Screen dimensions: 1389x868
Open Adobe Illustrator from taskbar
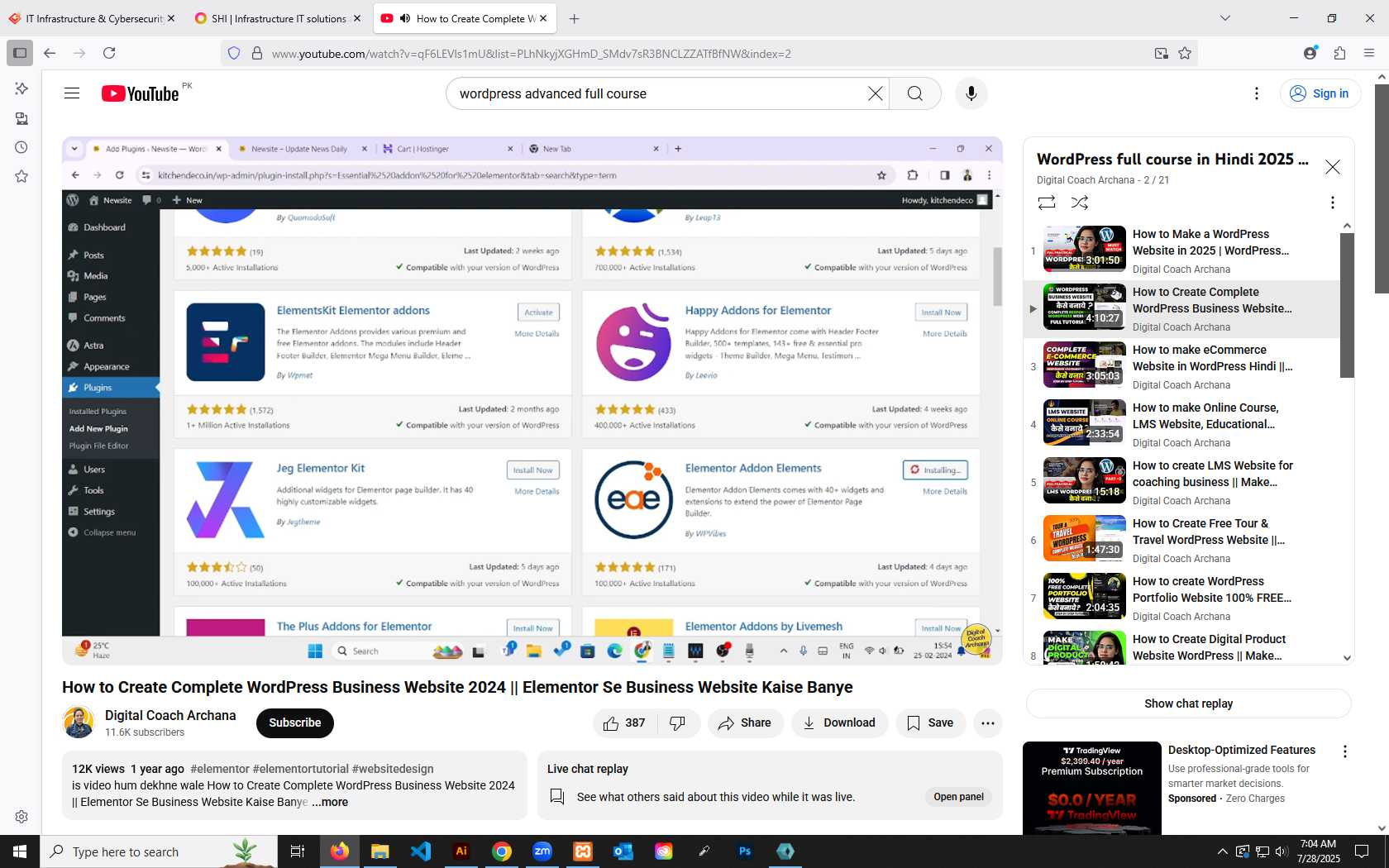pos(461,851)
